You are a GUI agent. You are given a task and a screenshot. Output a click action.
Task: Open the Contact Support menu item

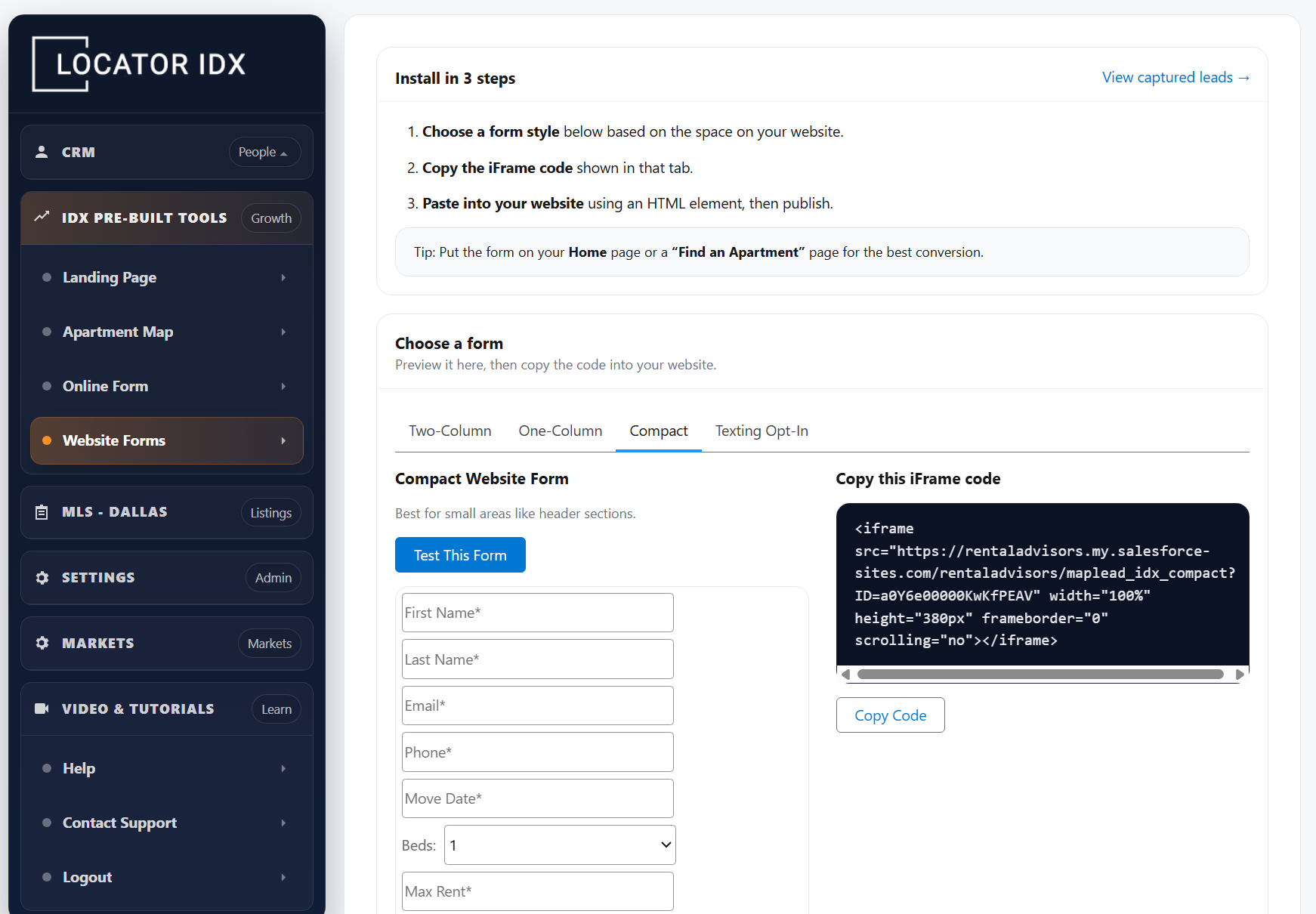(x=167, y=823)
